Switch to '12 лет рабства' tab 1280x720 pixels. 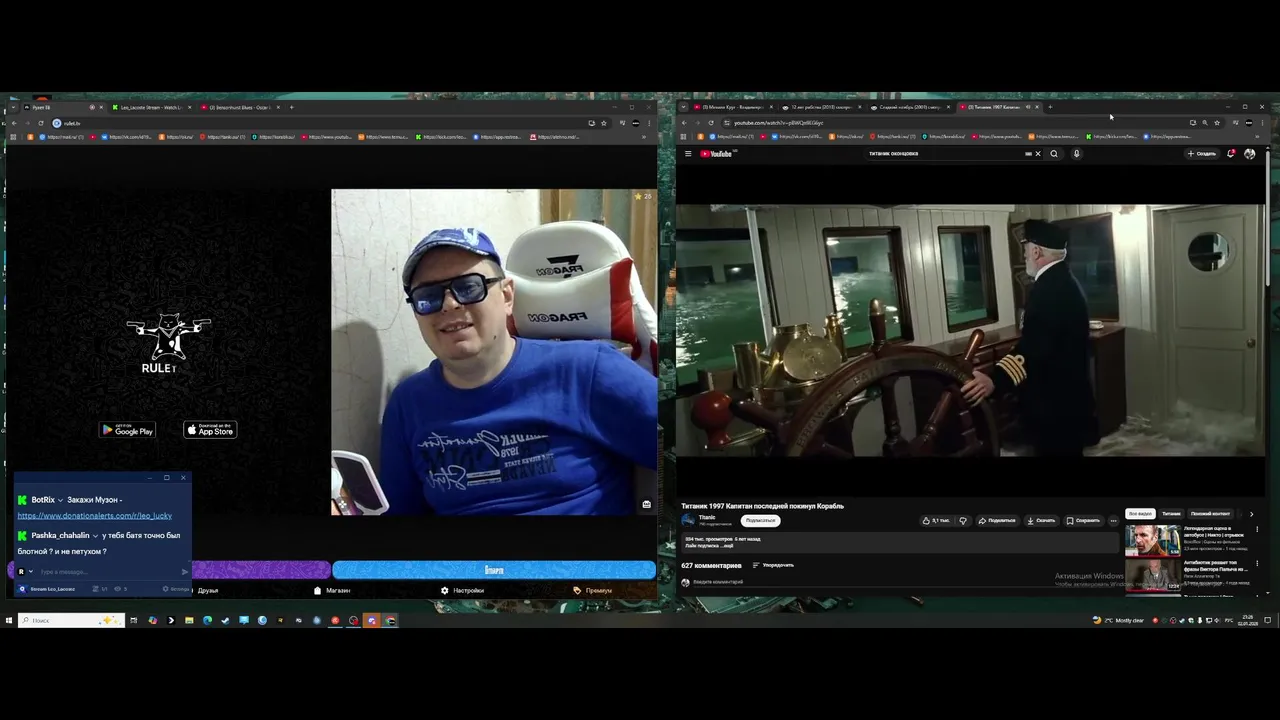(821, 107)
